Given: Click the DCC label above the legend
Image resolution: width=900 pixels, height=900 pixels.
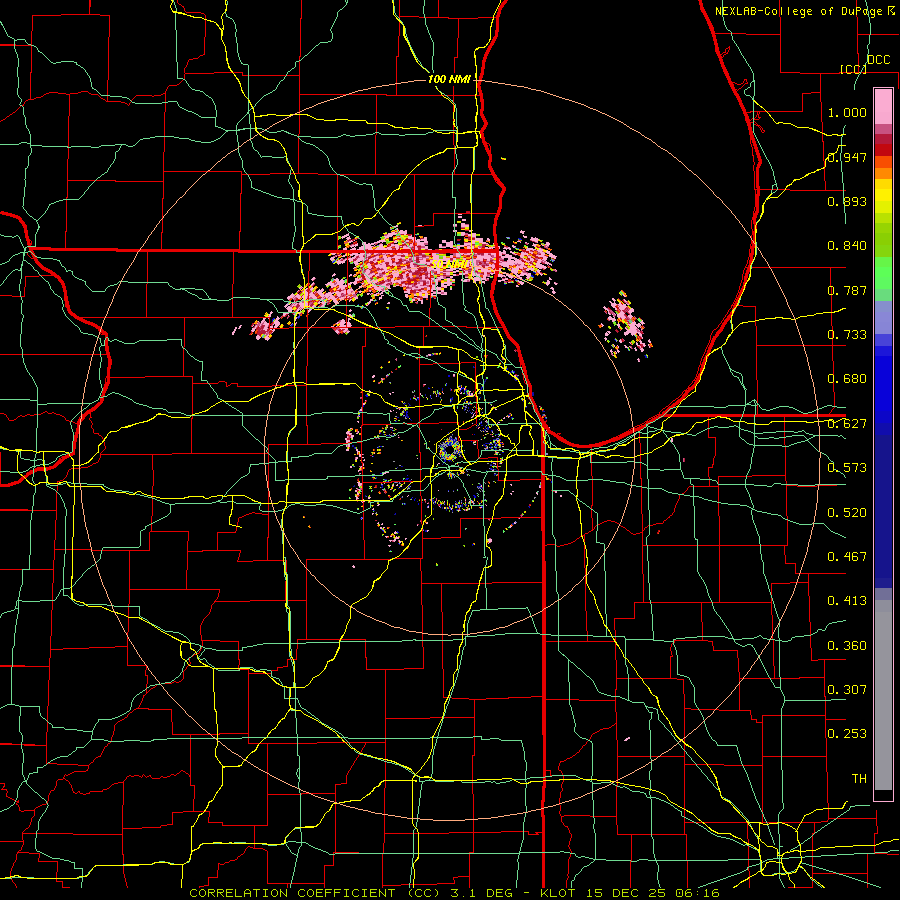Looking at the screenshot, I should pyautogui.click(x=878, y=60).
